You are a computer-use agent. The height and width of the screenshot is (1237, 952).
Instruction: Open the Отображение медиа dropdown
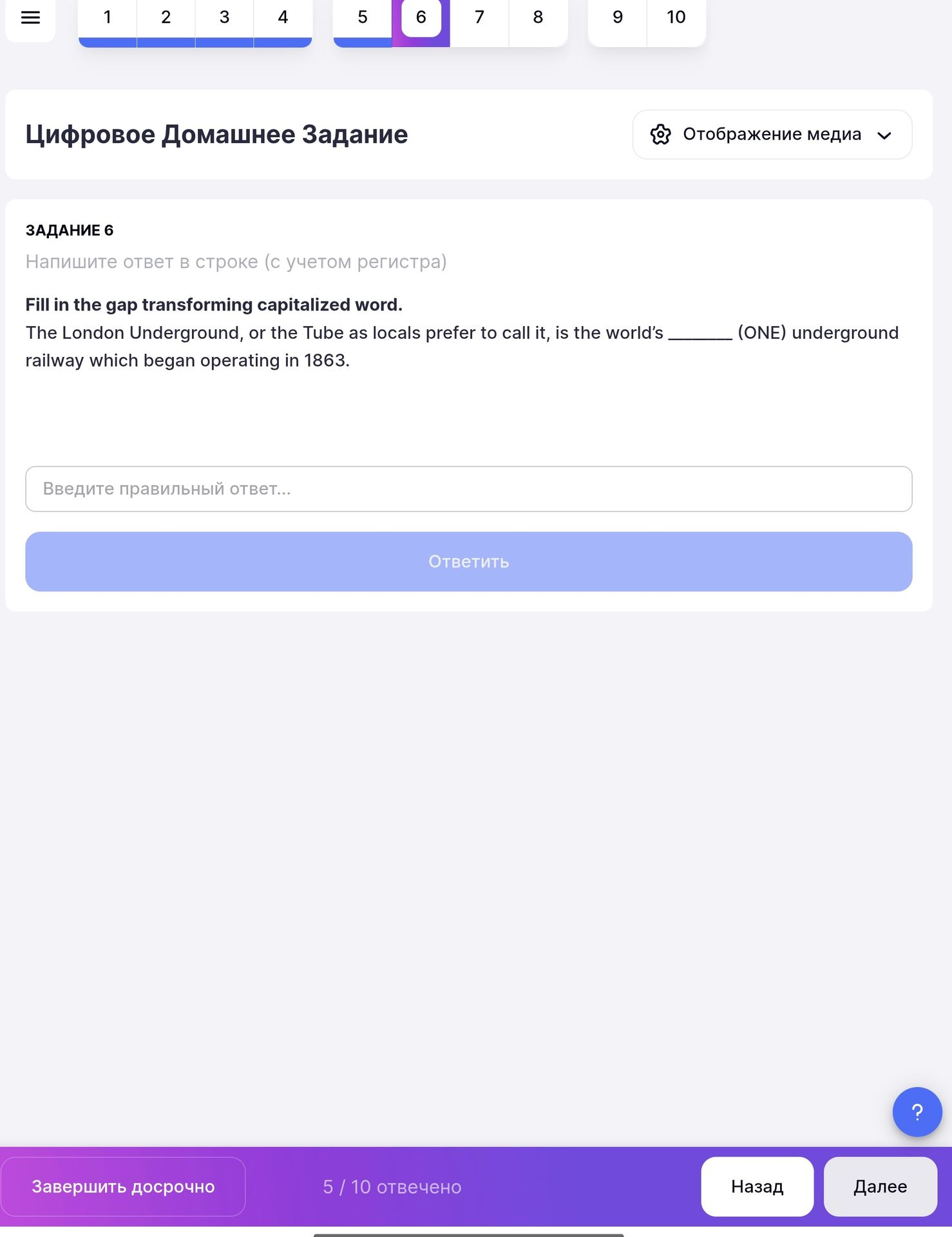772,135
